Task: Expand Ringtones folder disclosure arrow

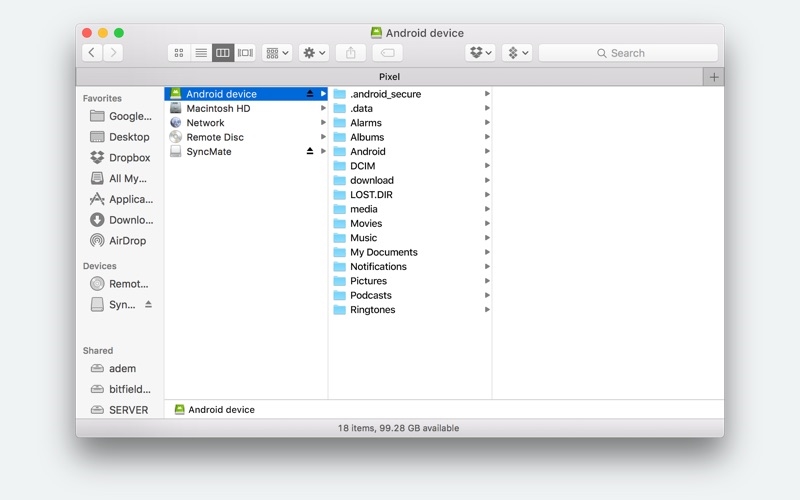Action: point(487,310)
